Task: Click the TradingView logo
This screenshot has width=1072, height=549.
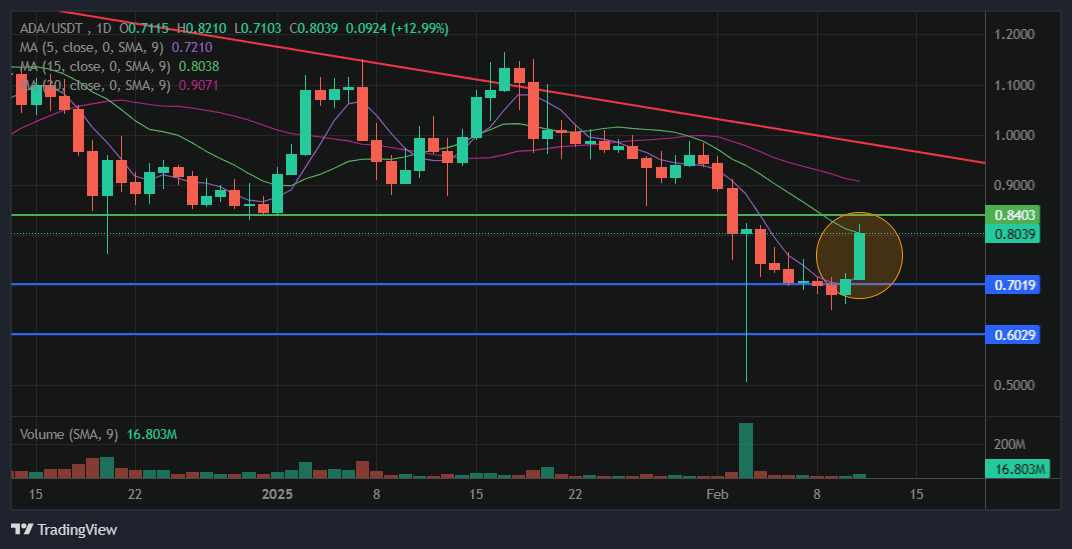Action: (x=64, y=529)
